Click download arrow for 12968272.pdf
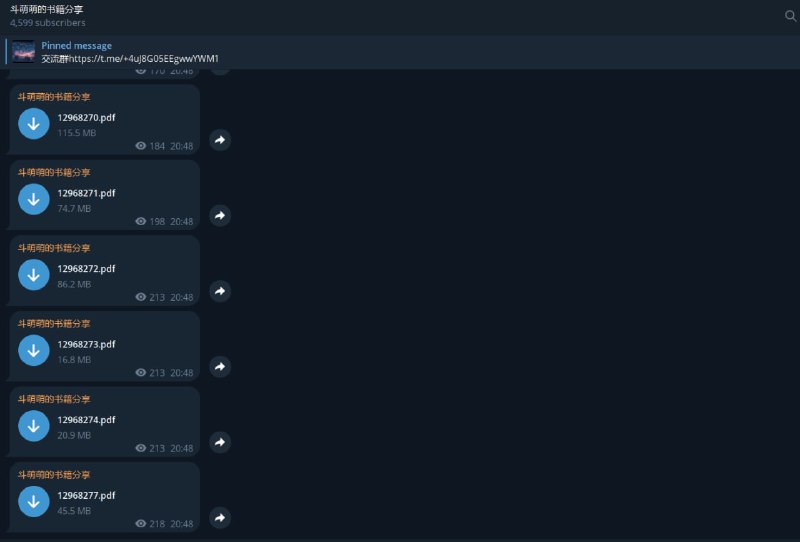The height and width of the screenshot is (542, 800). [33, 275]
